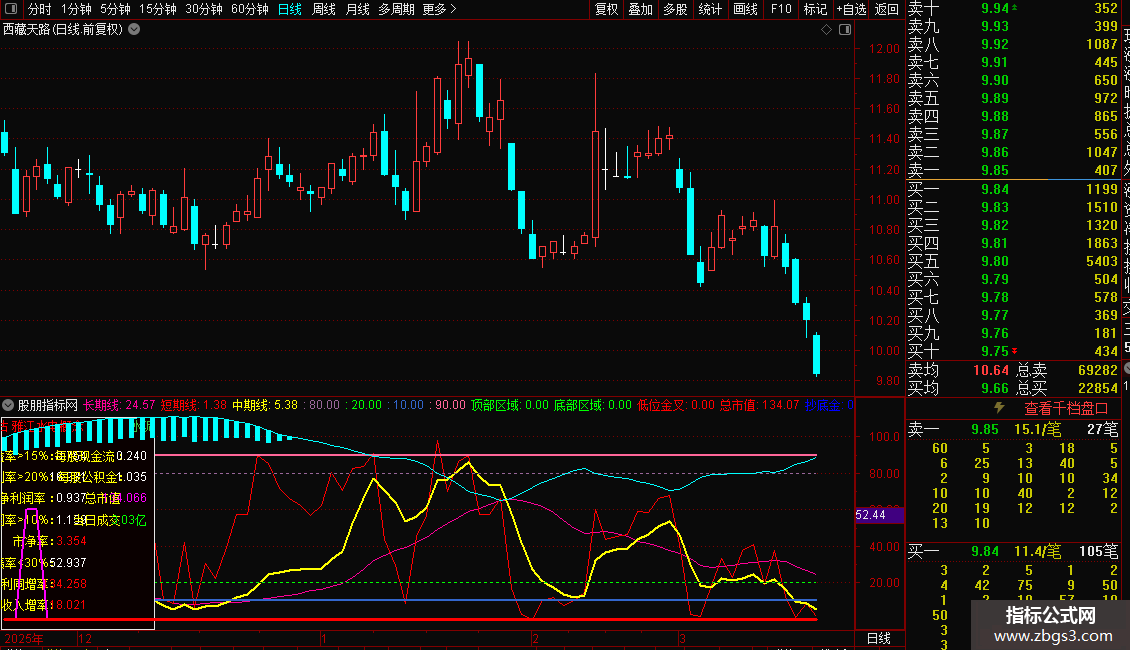This screenshot has width=1130, height=650.
Task: Click the 返回 back button
Action: pyautogui.click(x=886, y=9)
